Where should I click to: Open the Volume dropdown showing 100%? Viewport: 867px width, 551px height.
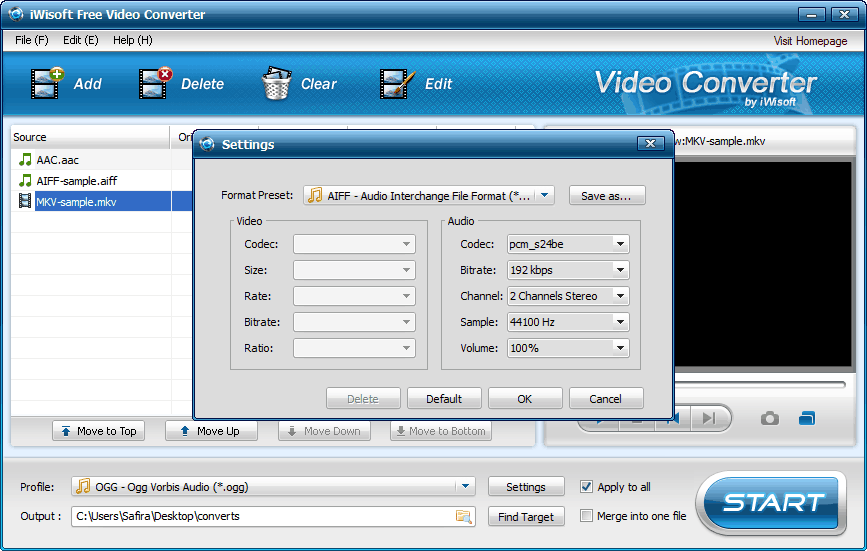click(568, 348)
